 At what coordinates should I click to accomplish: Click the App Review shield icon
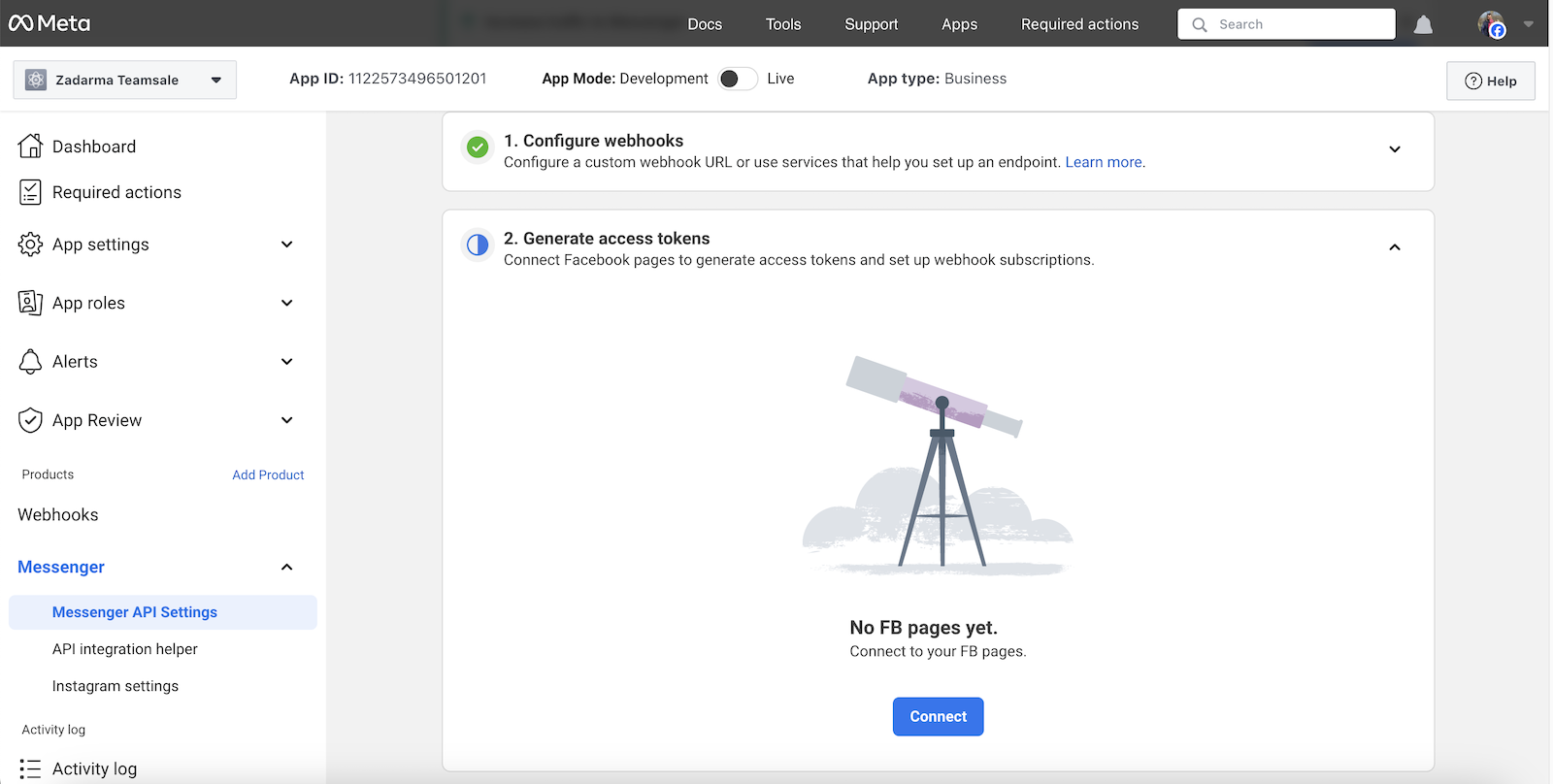[x=30, y=420]
